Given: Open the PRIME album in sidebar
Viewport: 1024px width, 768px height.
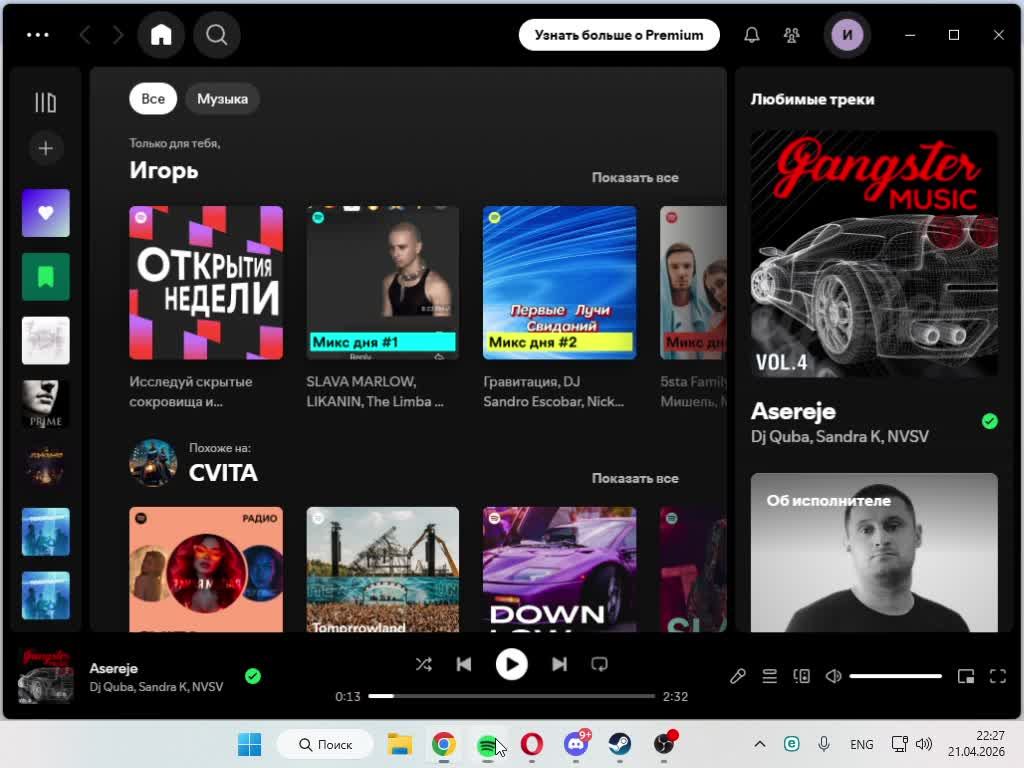Looking at the screenshot, I should (45, 404).
